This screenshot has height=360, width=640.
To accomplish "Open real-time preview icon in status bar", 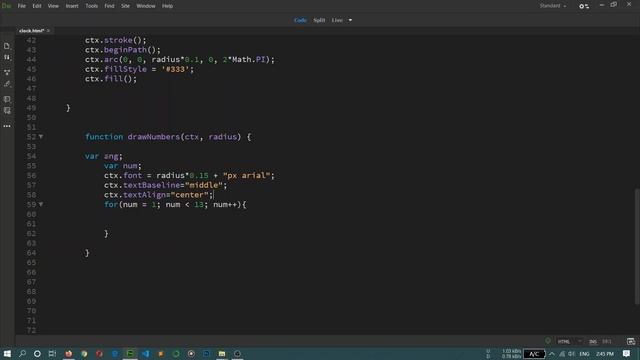I will point(631,342).
